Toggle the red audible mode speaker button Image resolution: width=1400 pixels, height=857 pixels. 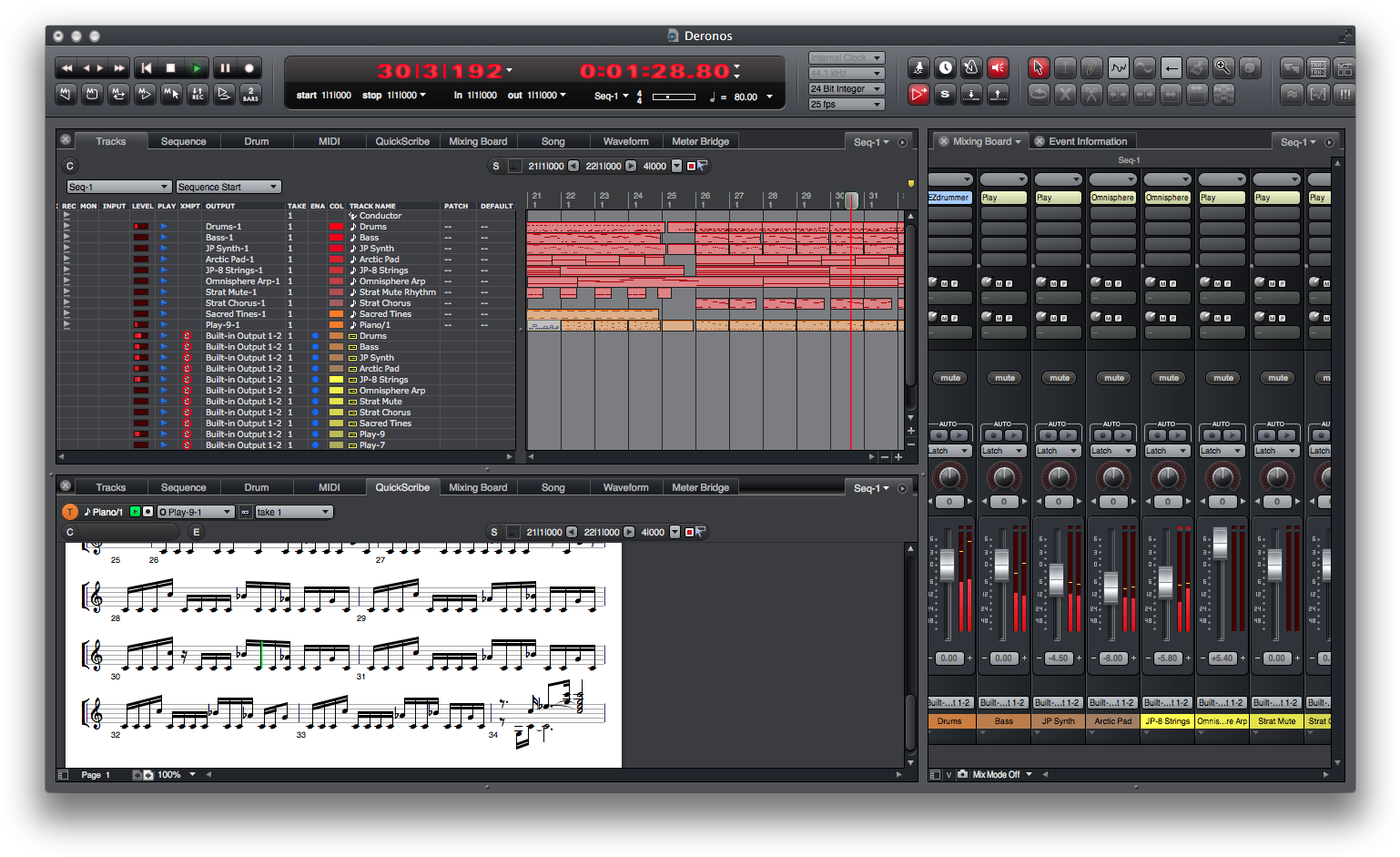point(999,67)
